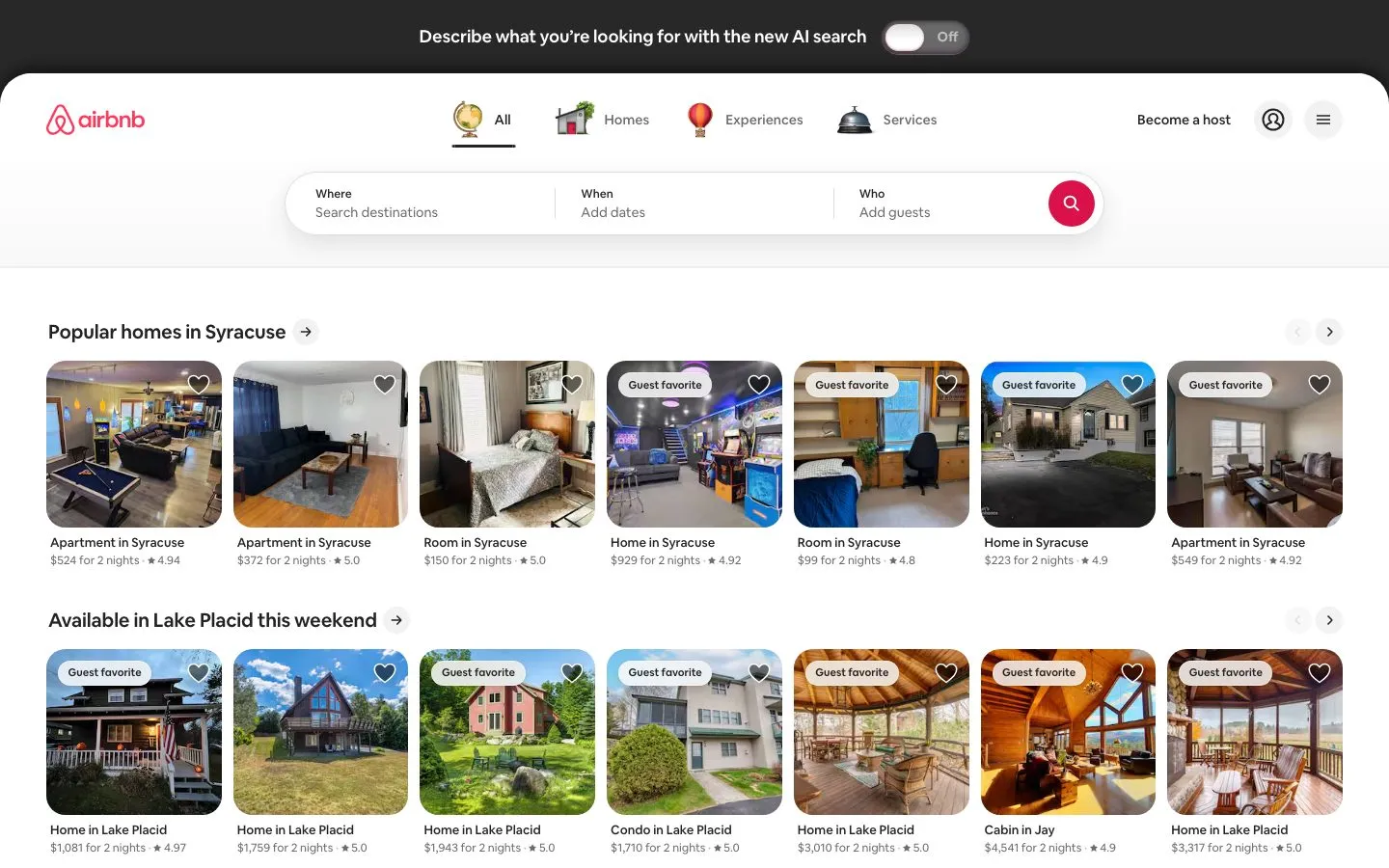The height and width of the screenshot is (868, 1389).
Task: Open Available in Lake Placid this weekend heading
Action: pyautogui.click(x=212, y=620)
